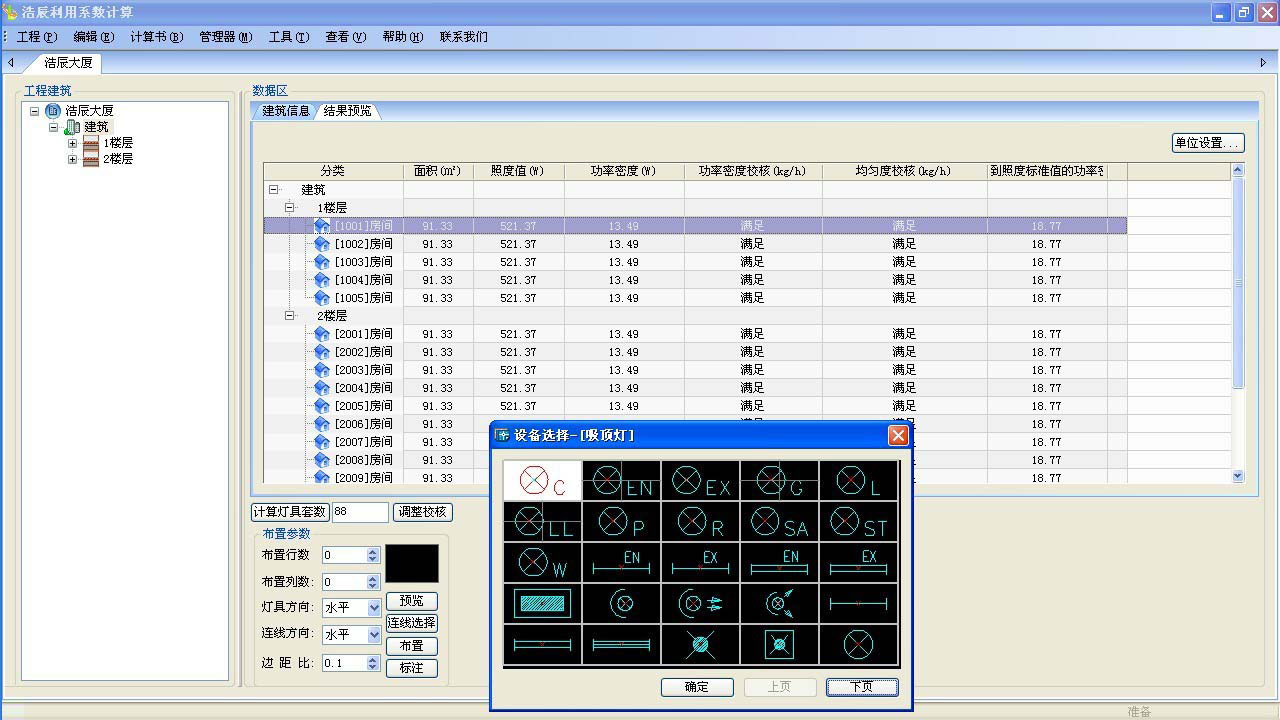1280x720 pixels.
Task: Open the 查看 menu
Action: pyautogui.click(x=345, y=37)
